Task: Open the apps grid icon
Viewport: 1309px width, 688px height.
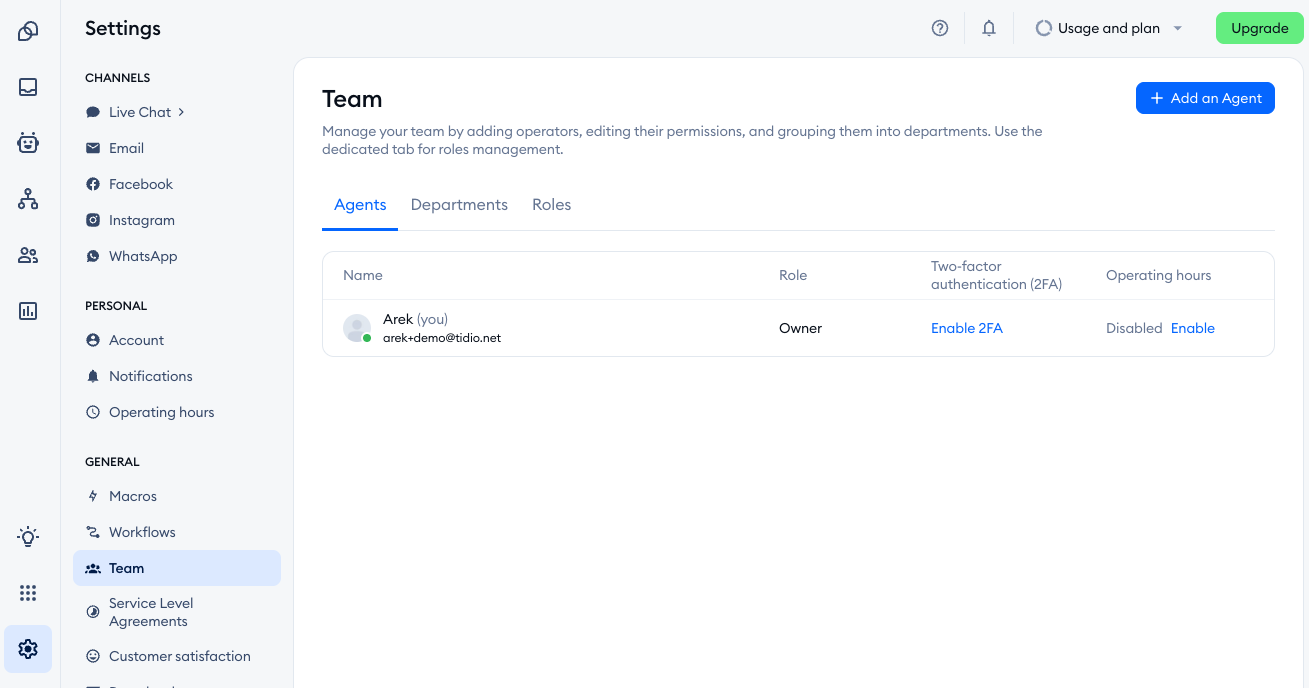Action: tap(28, 593)
